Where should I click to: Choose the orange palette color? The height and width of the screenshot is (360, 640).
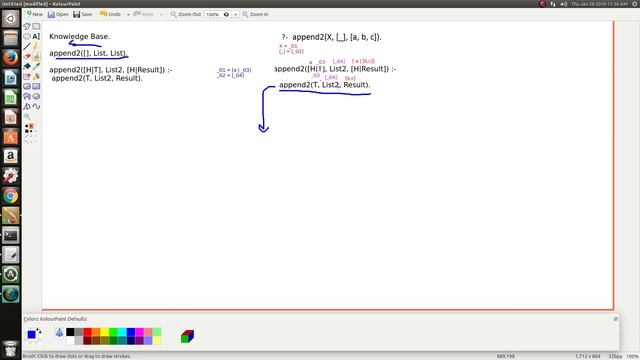96,332
